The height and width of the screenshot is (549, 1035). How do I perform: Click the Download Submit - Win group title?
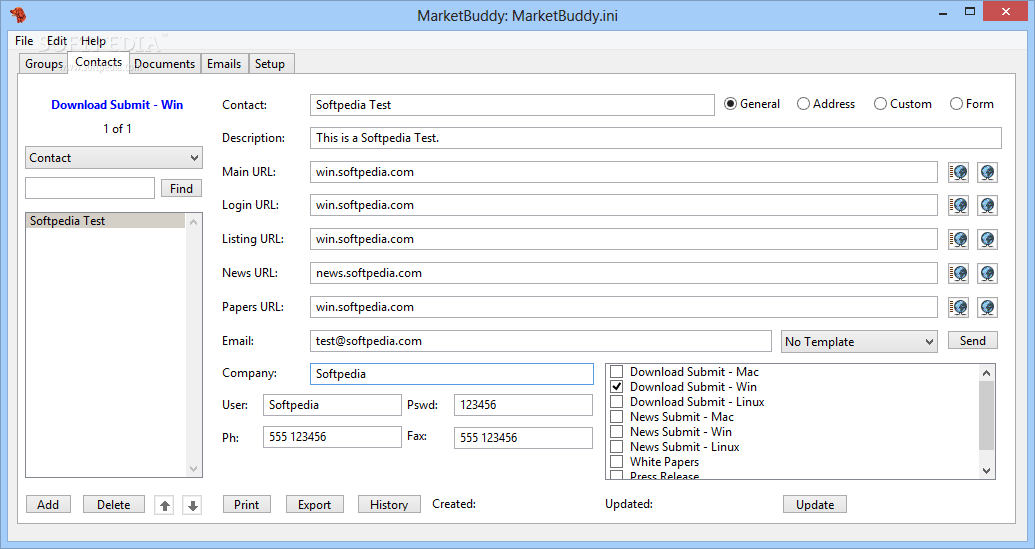point(117,105)
